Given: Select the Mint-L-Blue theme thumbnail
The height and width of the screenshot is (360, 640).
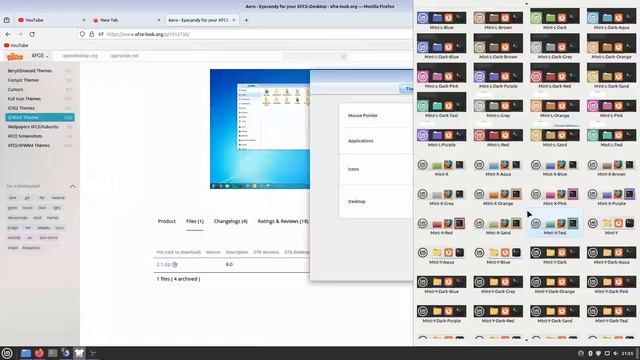Looking at the screenshot, I should click(x=441, y=20).
